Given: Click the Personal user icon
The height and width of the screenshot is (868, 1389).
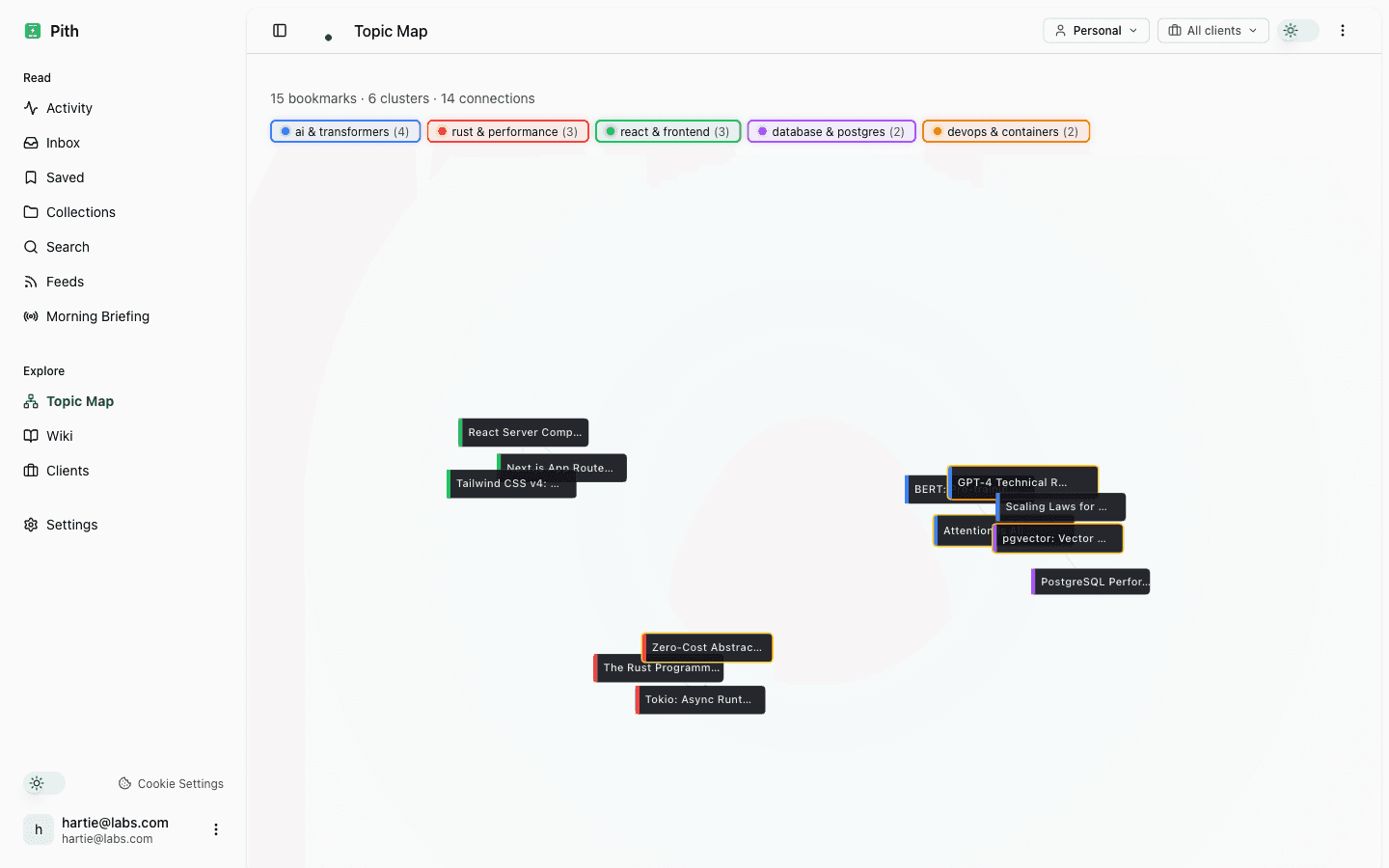Looking at the screenshot, I should click(1060, 31).
